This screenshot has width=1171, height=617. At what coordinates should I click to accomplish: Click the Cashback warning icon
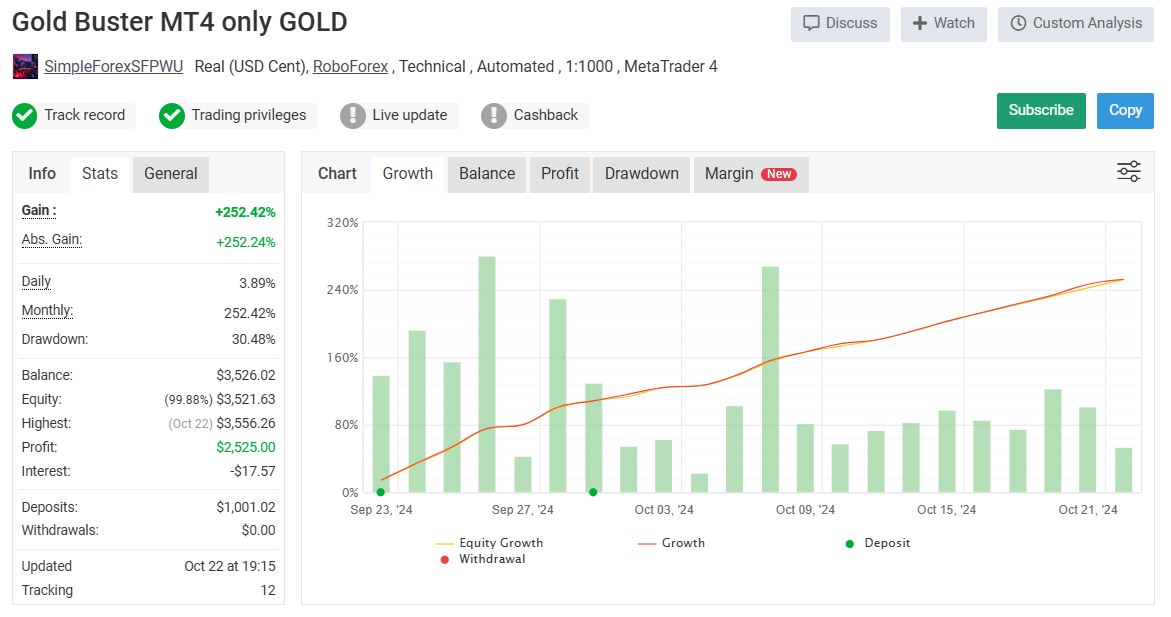(494, 116)
